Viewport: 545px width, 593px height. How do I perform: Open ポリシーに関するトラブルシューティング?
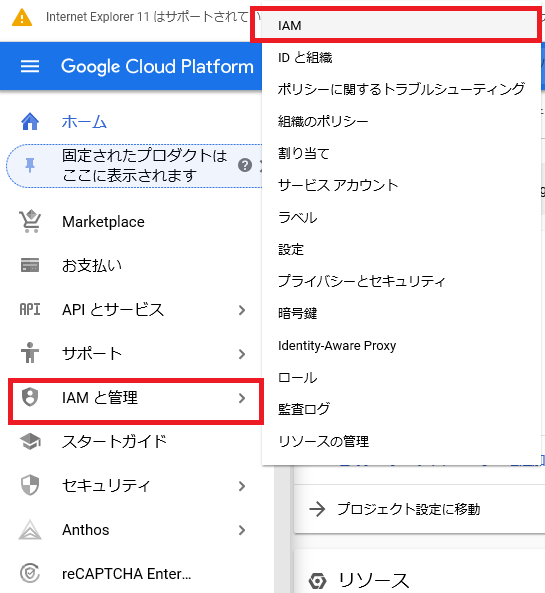click(401, 89)
